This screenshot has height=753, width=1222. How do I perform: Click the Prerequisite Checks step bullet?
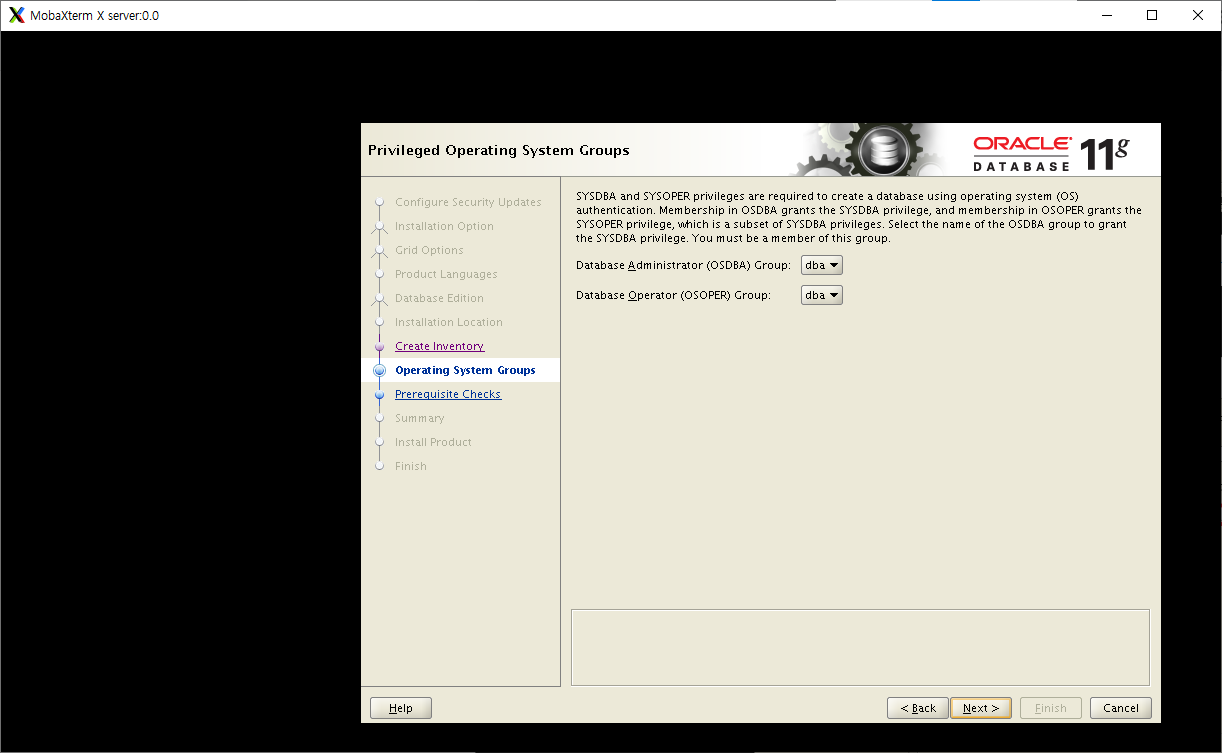point(379,394)
